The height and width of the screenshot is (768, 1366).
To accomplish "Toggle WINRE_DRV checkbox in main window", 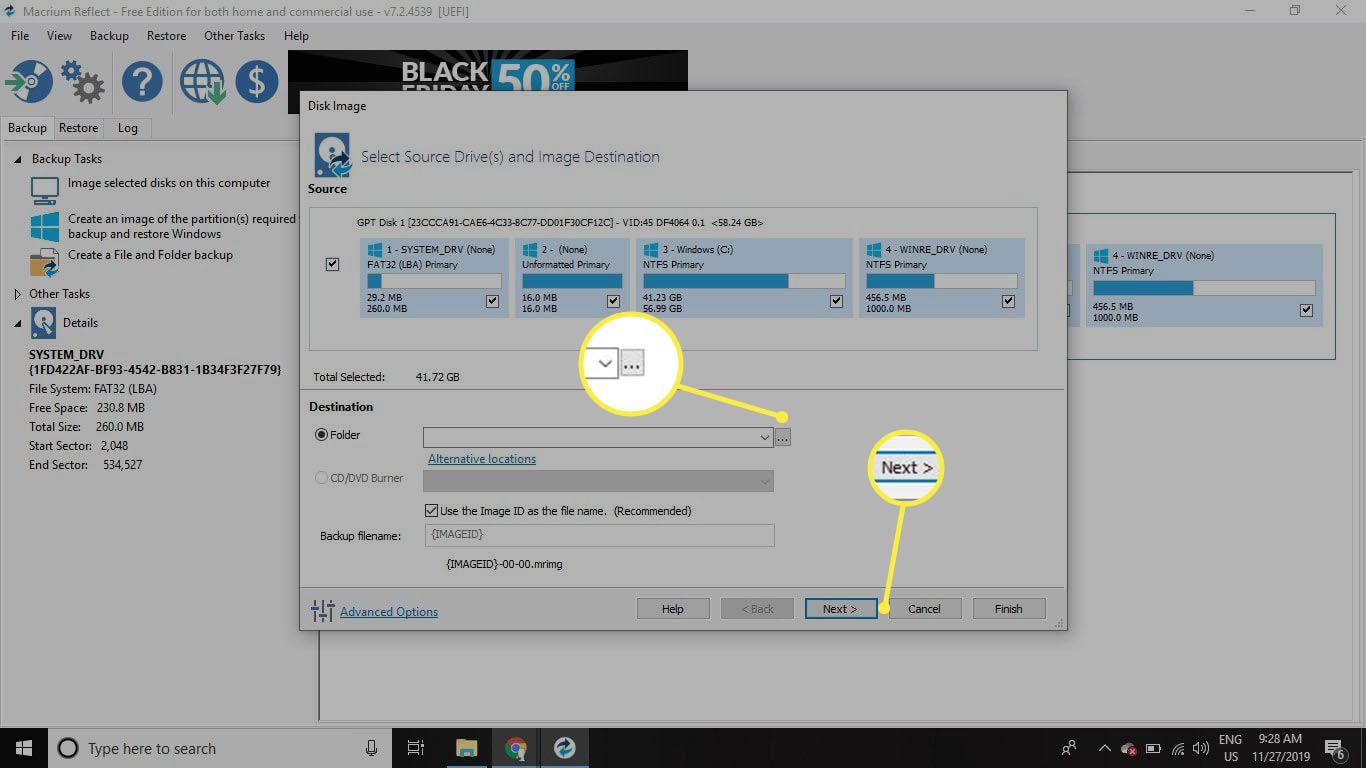I will tap(1306, 311).
